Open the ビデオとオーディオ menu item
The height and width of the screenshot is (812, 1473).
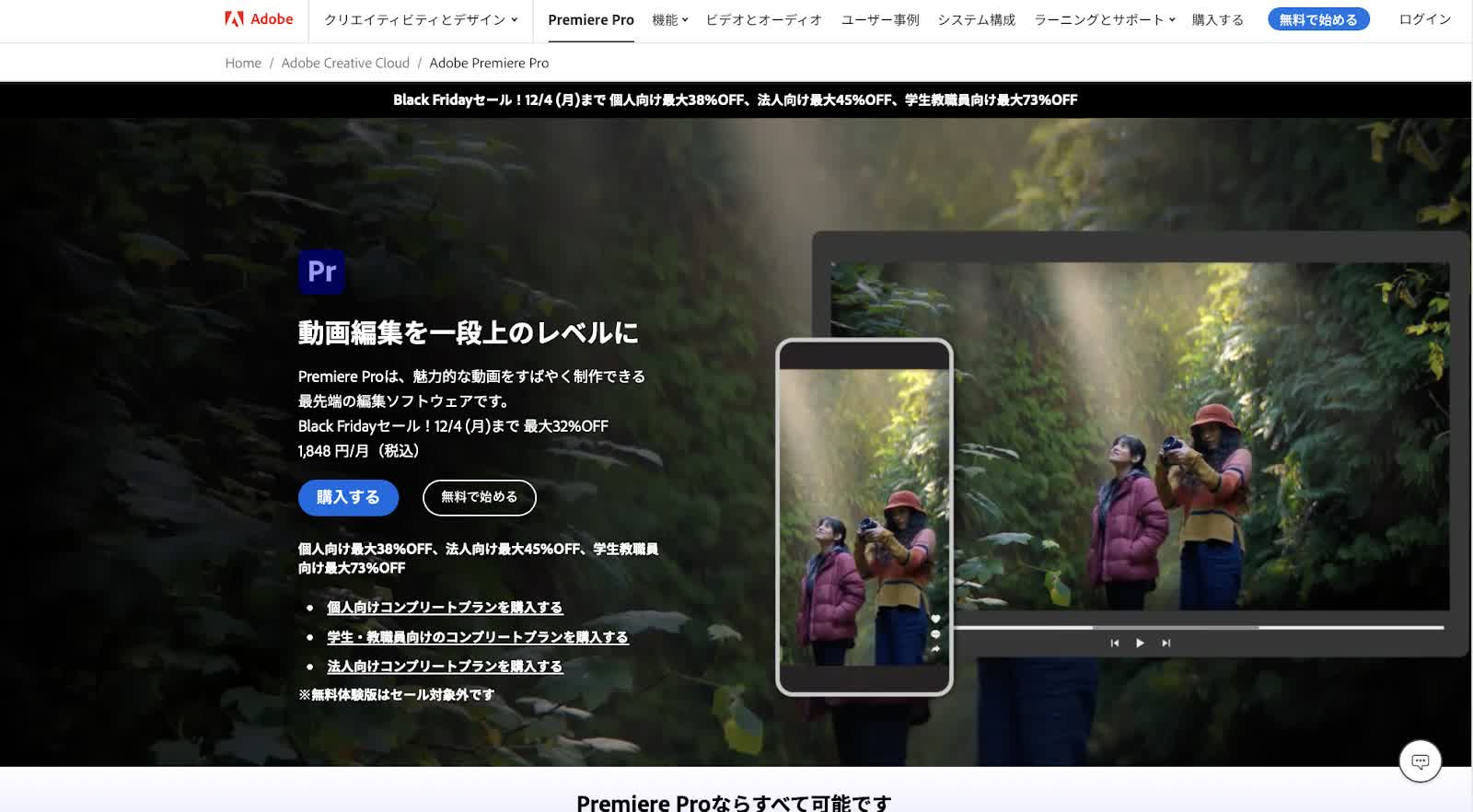point(764,19)
